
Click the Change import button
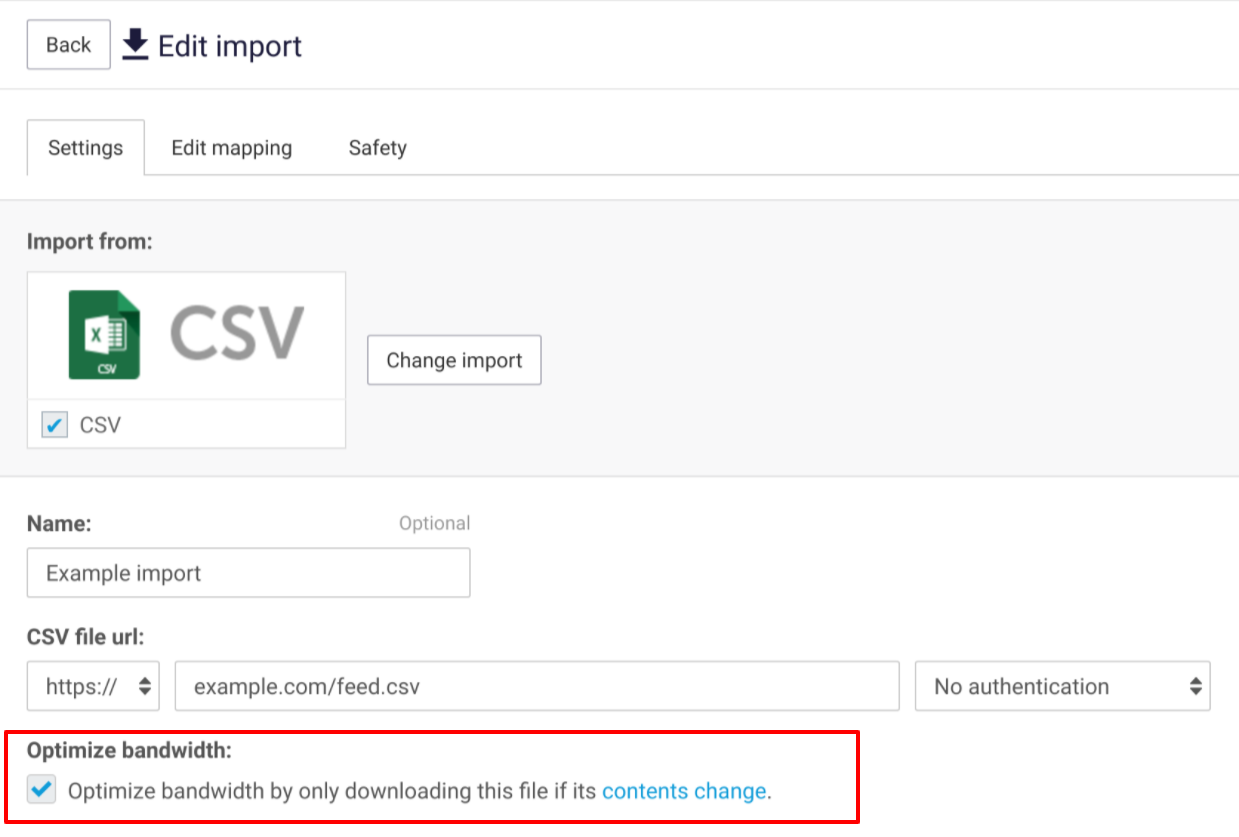click(x=454, y=360)
